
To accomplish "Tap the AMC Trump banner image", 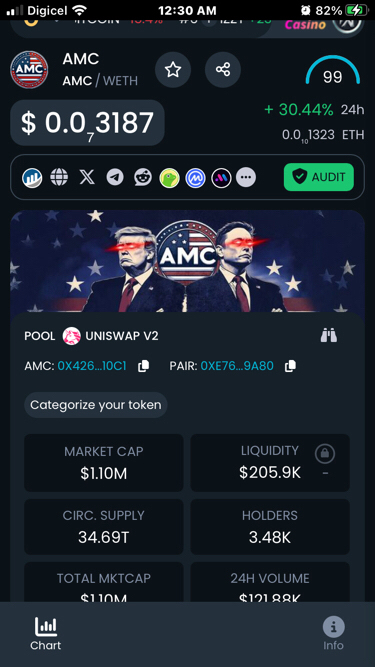I will 187,261.
